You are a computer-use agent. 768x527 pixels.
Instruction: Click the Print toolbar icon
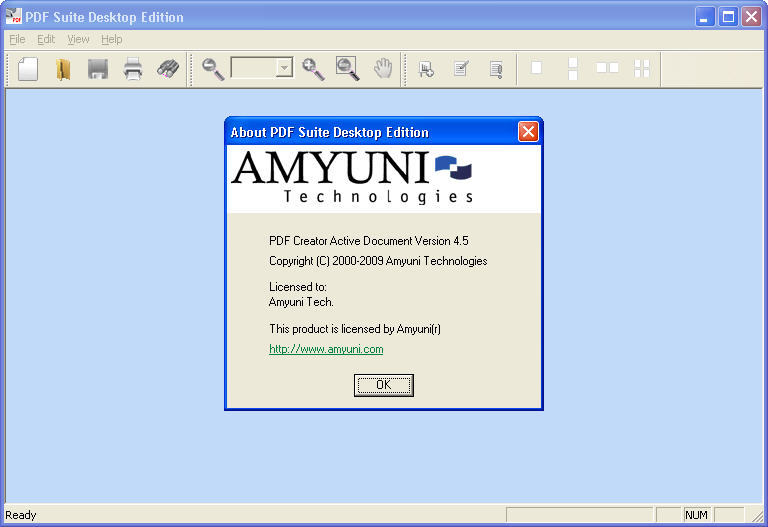(133, 69)
